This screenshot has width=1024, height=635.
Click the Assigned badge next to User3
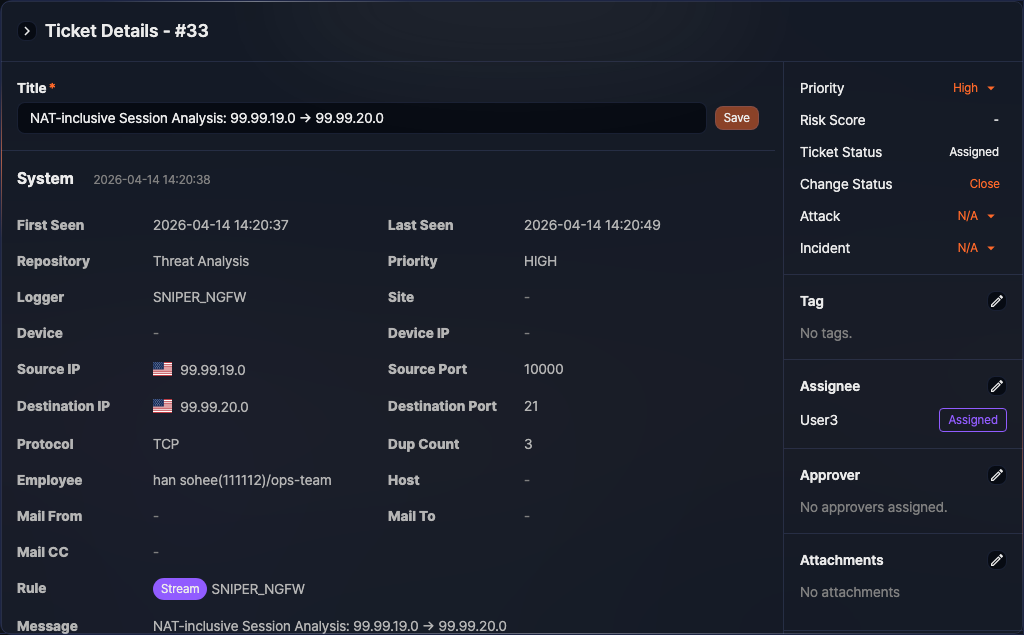pos(972,420)
